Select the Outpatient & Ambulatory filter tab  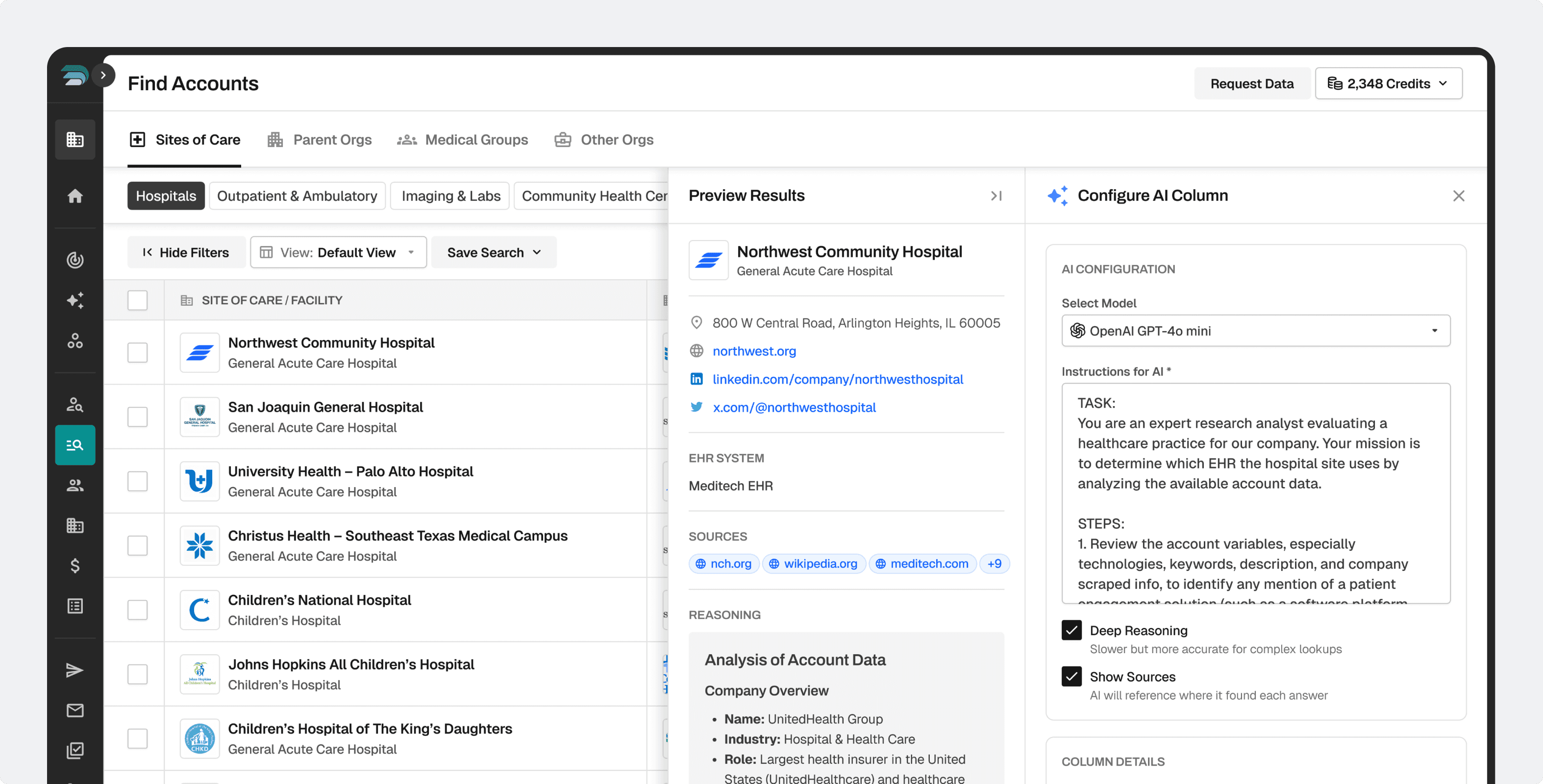coord(297,196)
